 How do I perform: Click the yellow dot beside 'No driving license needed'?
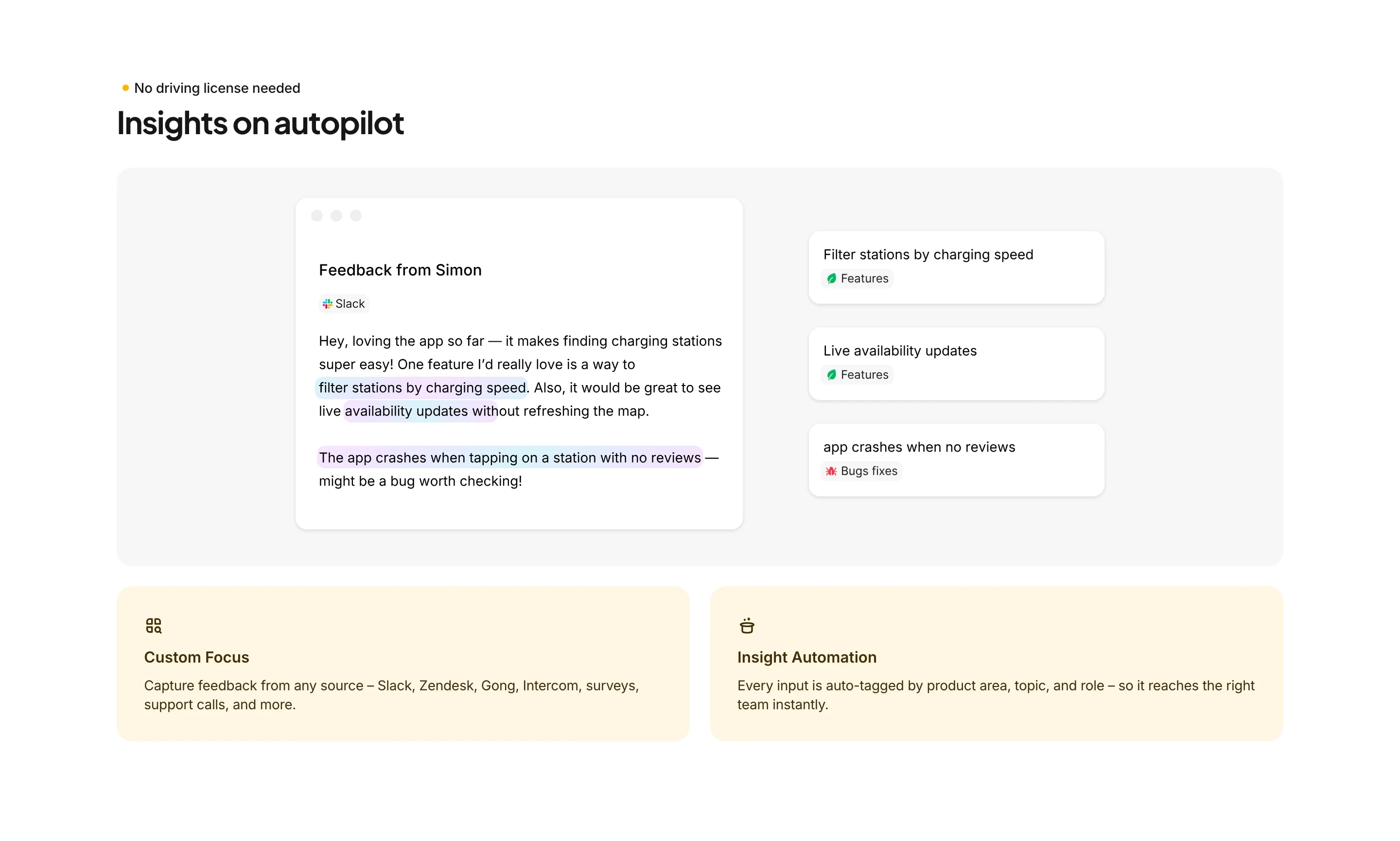coord(125,88)
